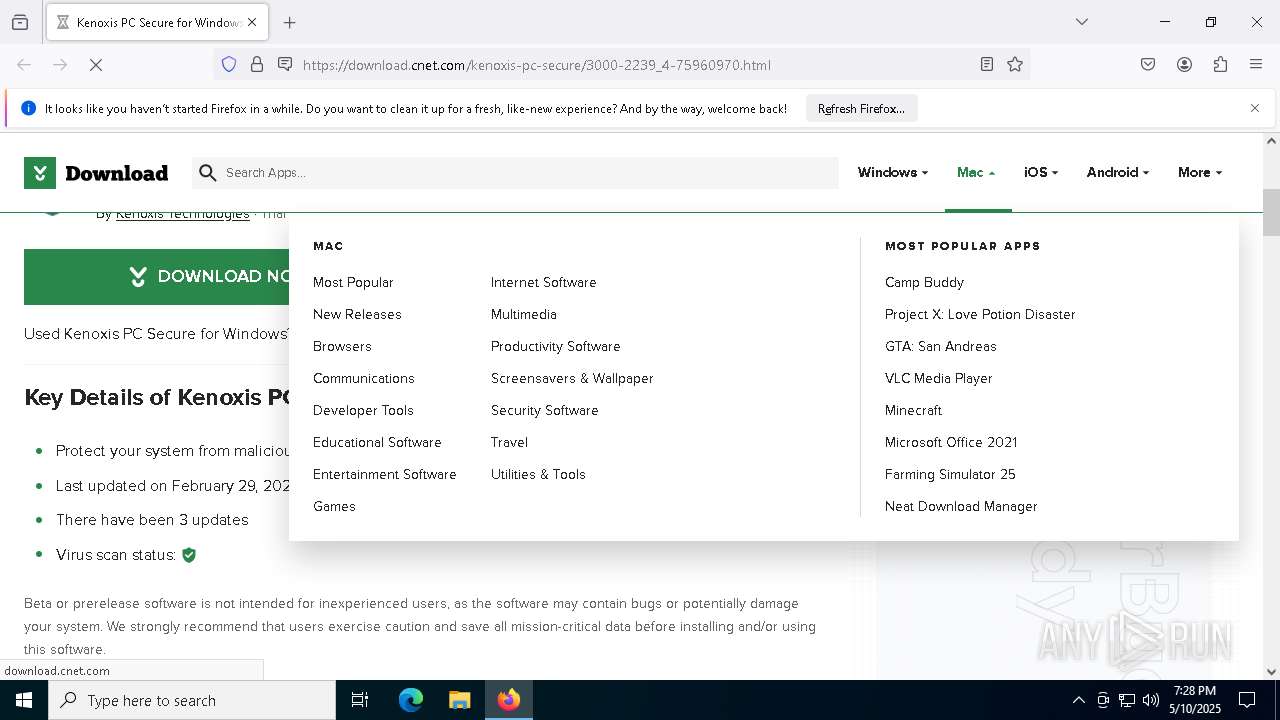Click the CNET Download logo
The height and width of the screenshot is (720, 1280).
(96, 173)
